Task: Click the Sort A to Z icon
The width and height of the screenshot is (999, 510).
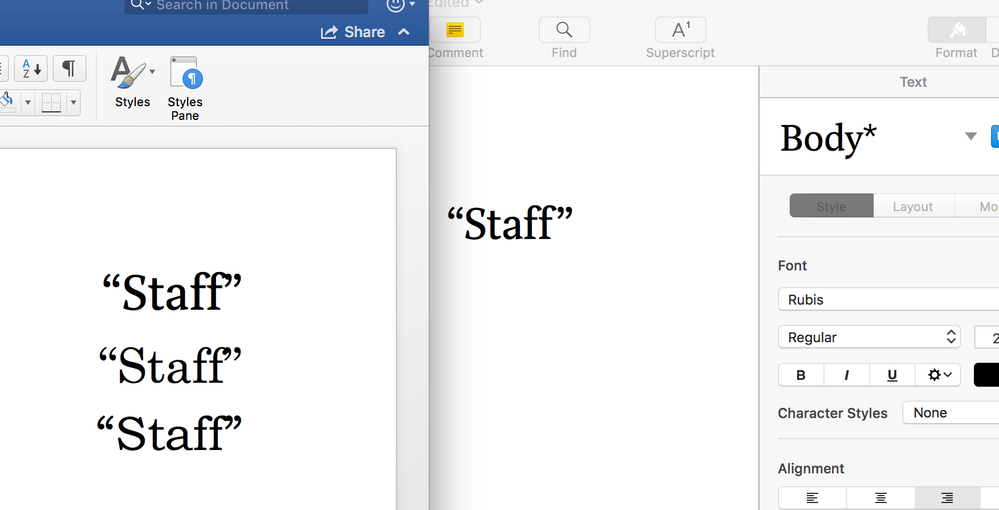Action: pos(31,69)
